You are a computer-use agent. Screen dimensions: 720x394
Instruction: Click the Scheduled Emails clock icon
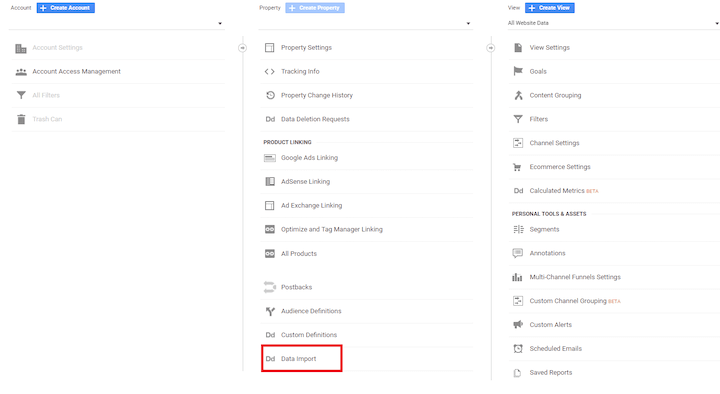click(518, 349)
